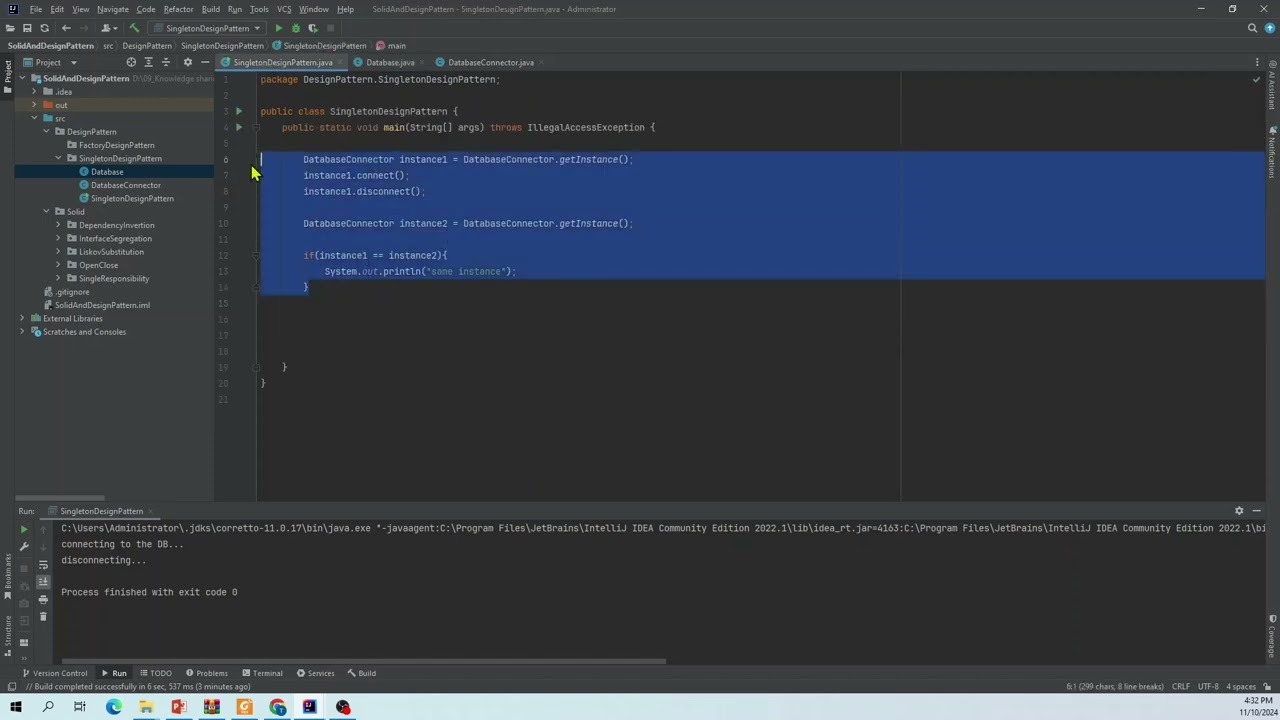Rerun the program in the Run panel

pyautogui.click(x=24, y=529)
